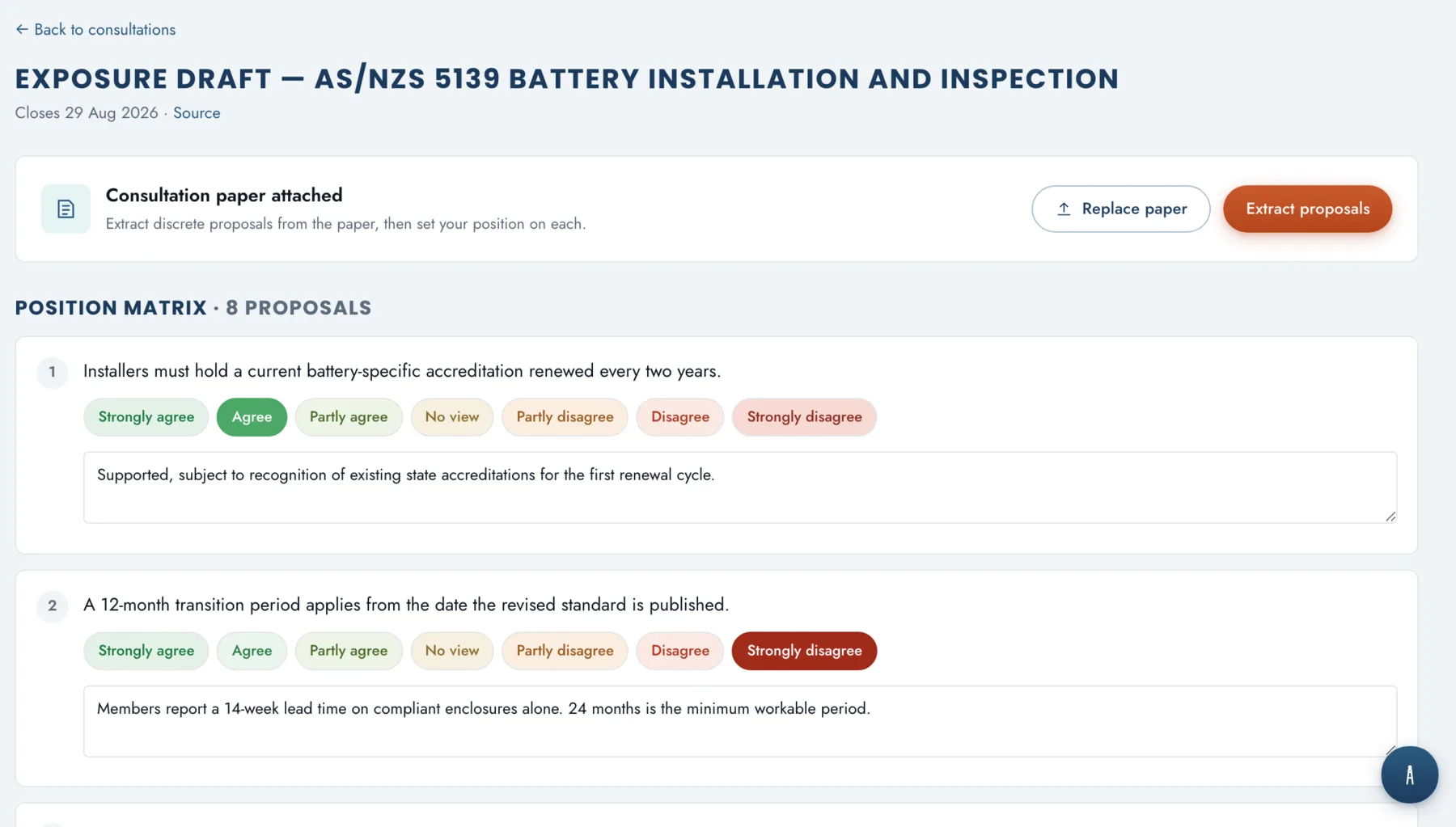Select Strongly disagree for proposal 2
Screen dimensions: 1456x827
(804, 651)
